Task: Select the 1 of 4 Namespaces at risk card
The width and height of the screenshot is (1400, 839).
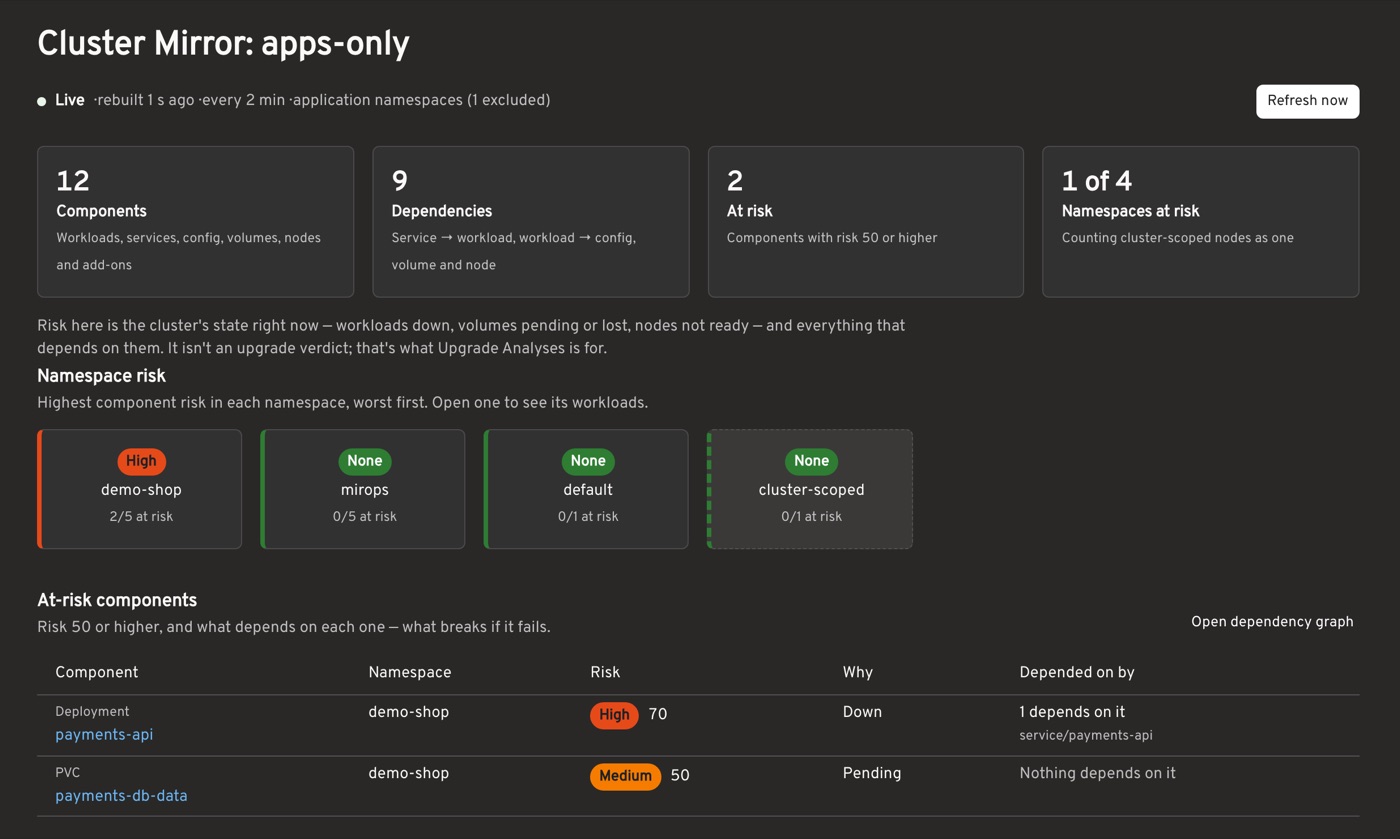Action: (1201, 222)
